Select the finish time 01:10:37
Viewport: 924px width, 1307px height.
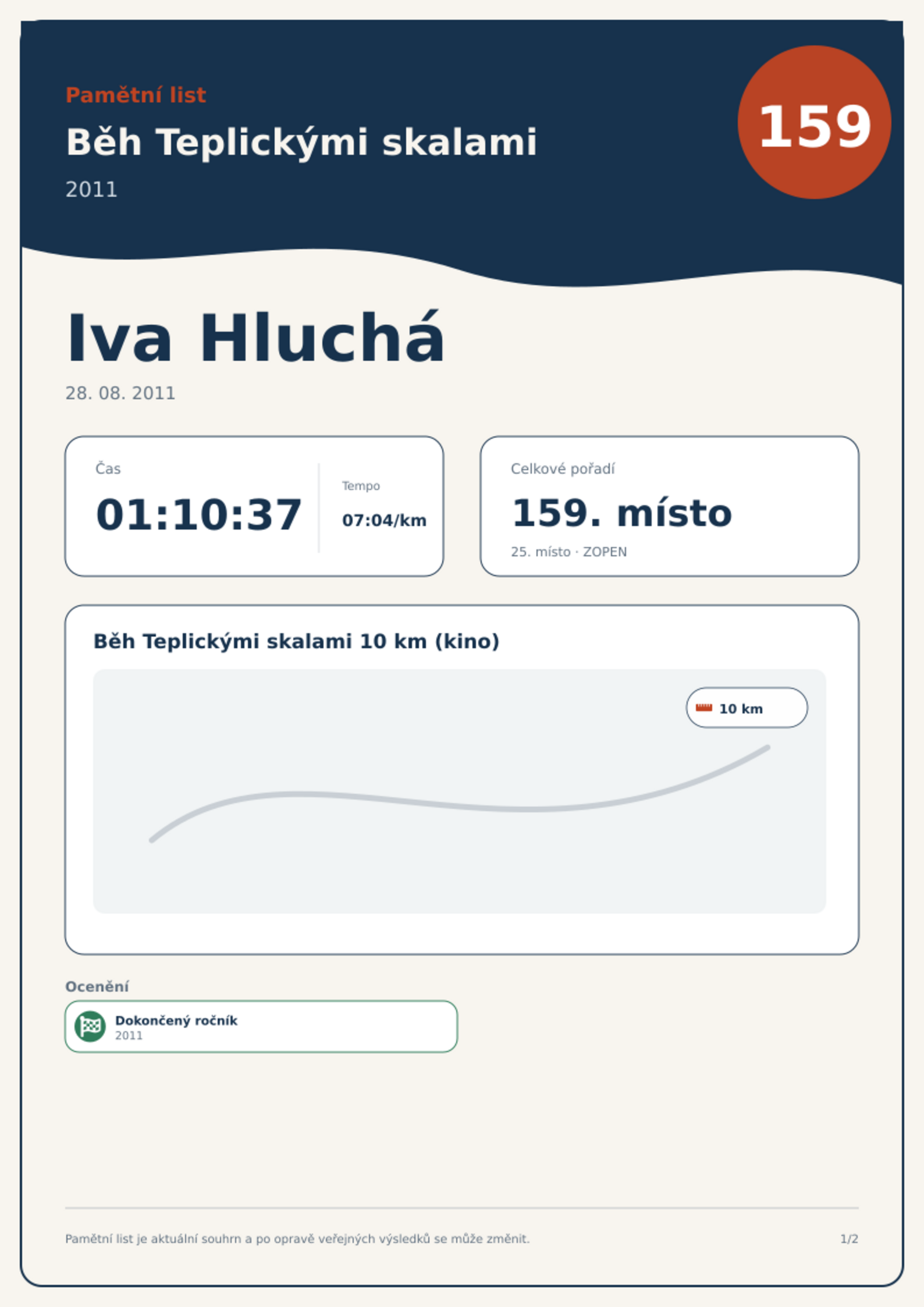[198, 515]
